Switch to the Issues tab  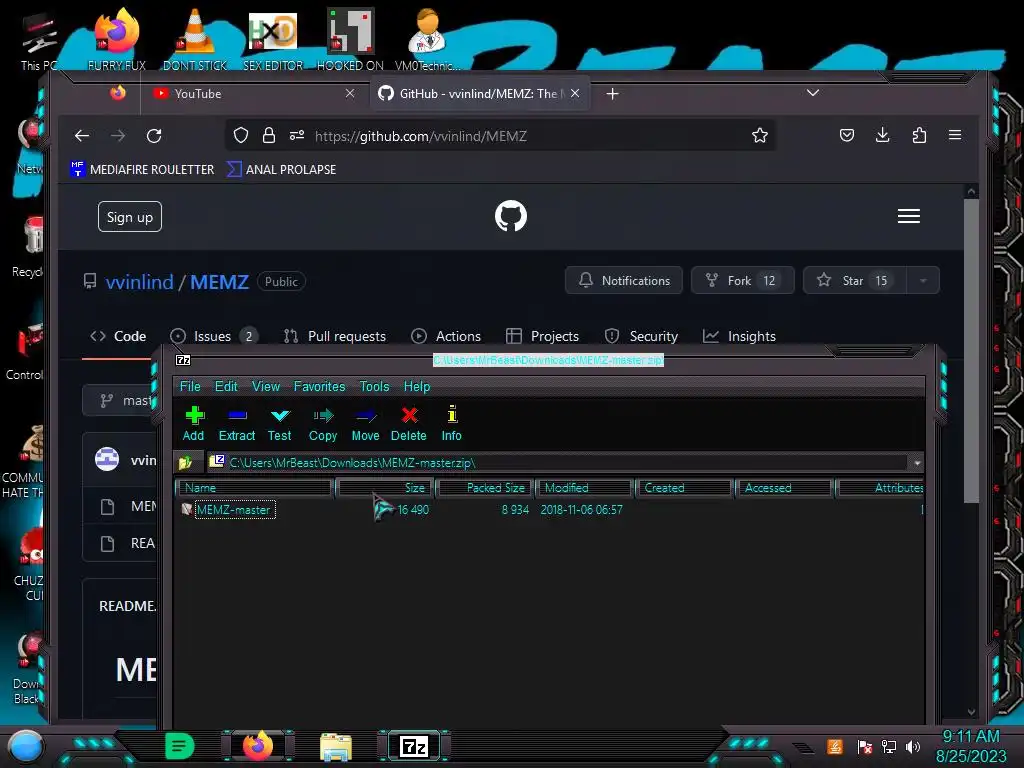click(214, 336)
